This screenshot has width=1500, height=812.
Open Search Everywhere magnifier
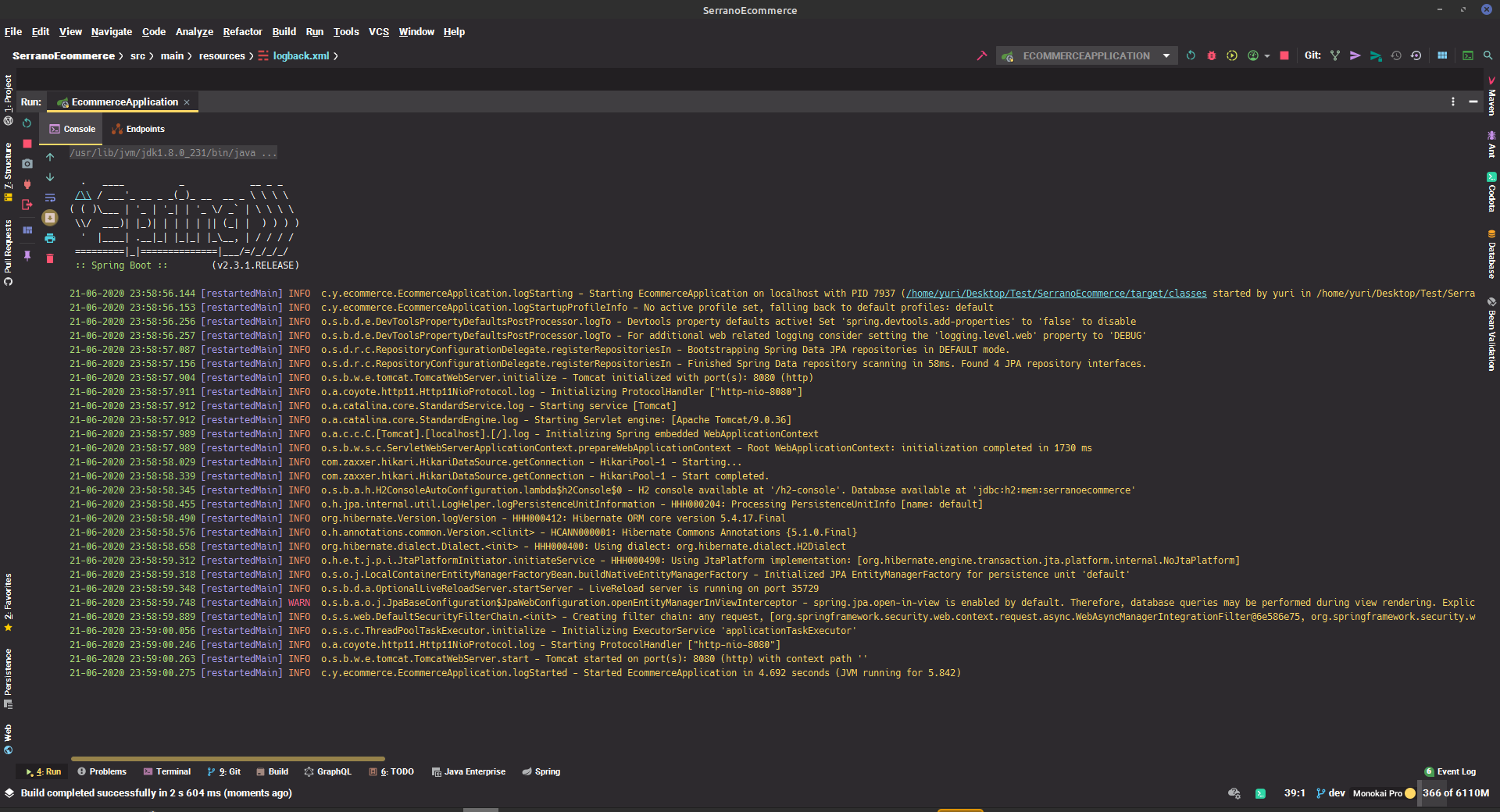pos(1488,55)
